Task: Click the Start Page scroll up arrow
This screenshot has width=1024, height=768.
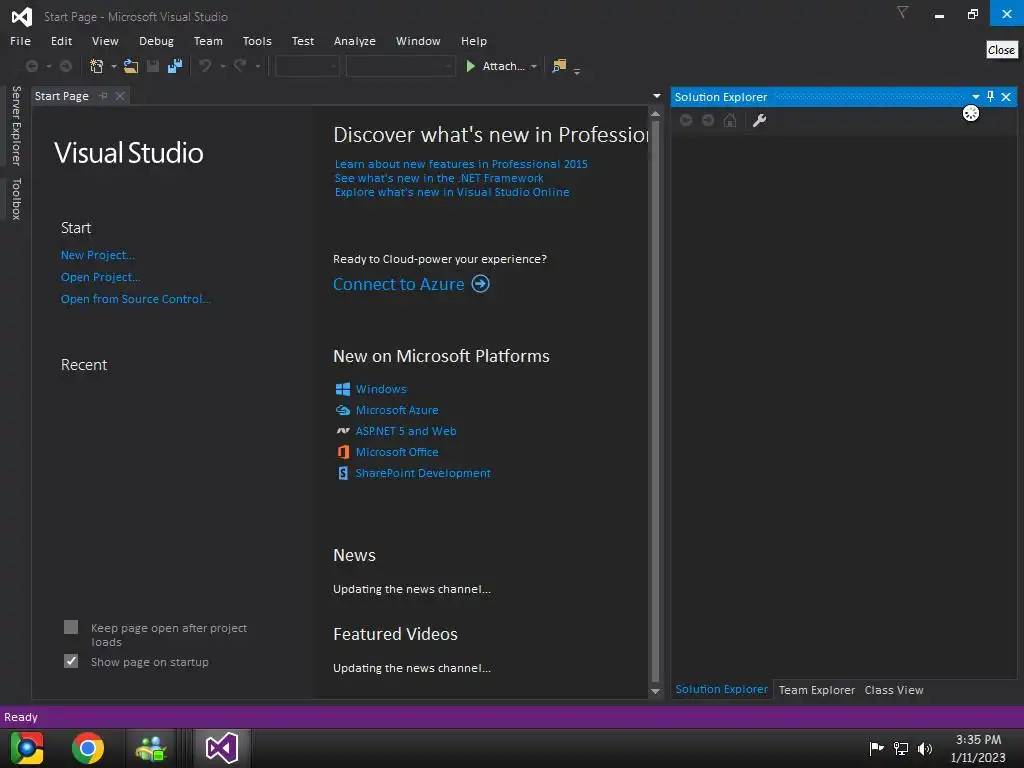Action: coord(656,114)
